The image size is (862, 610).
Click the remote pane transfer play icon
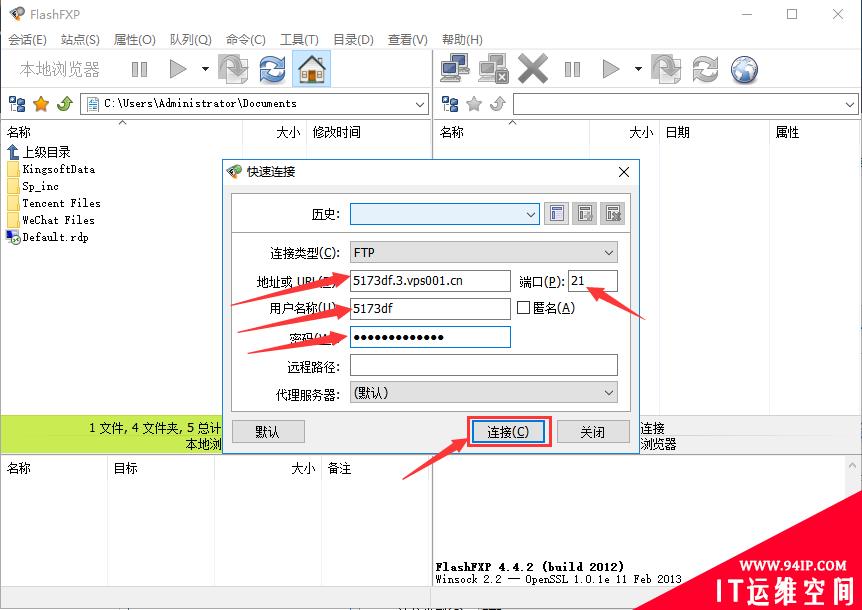pos(611,69)
